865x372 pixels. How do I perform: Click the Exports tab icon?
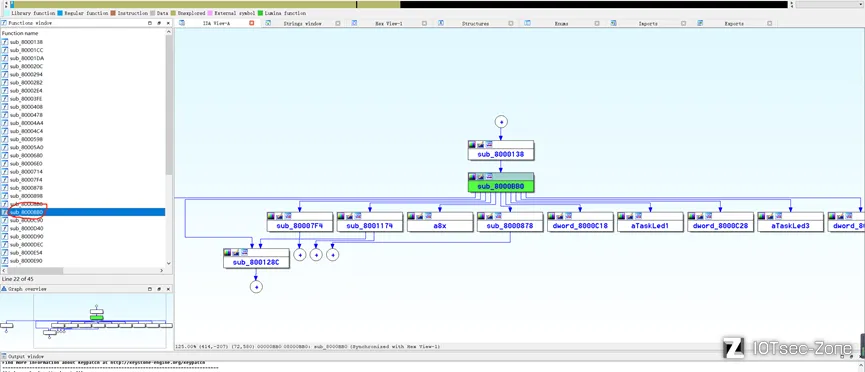(700, 23)
